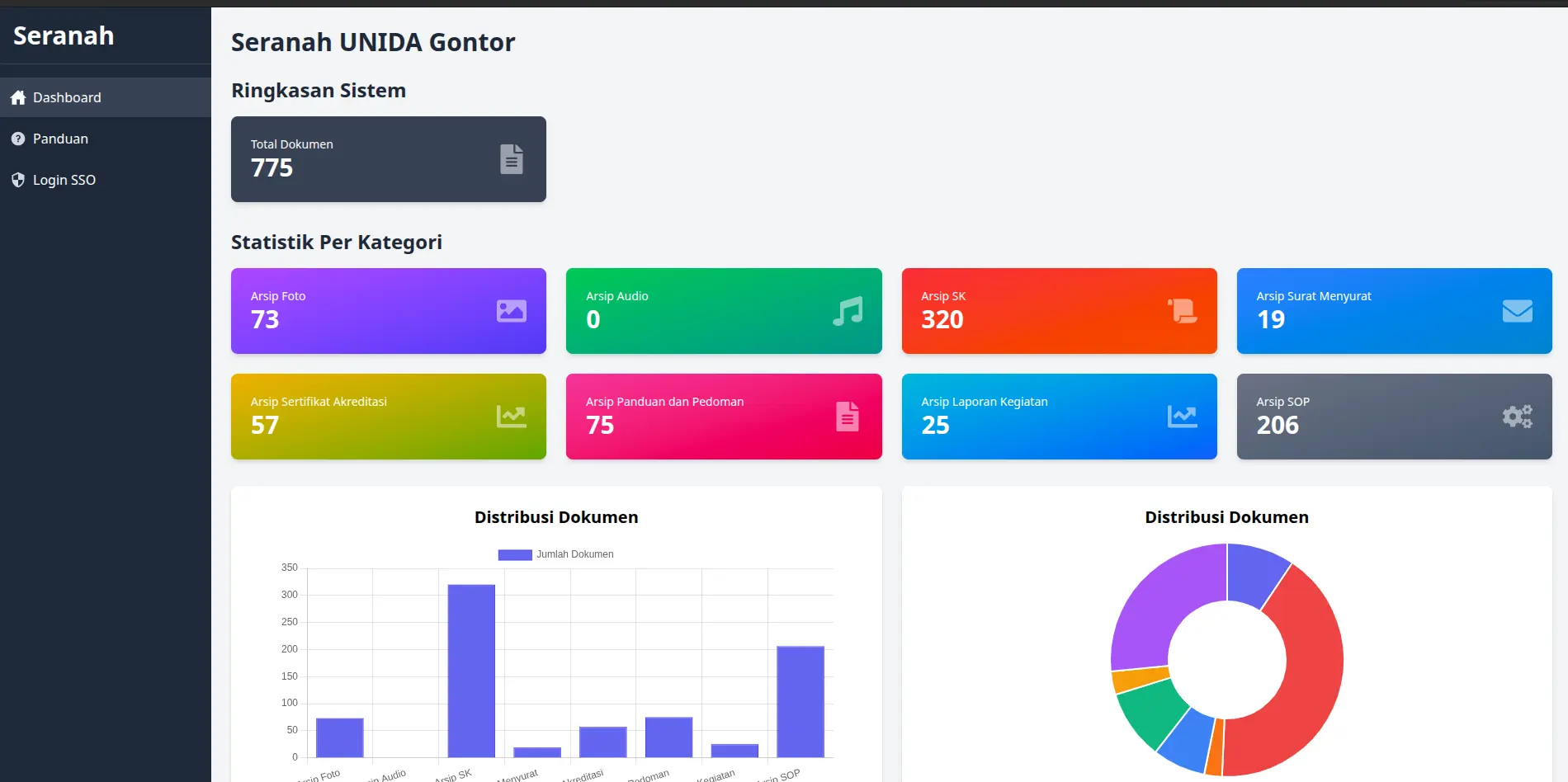The height and width of the screenshot is (782, 1568).
Task: Click the envelope icon on Arsip Surat Menyurat
Action: [x=1517, y=311]
